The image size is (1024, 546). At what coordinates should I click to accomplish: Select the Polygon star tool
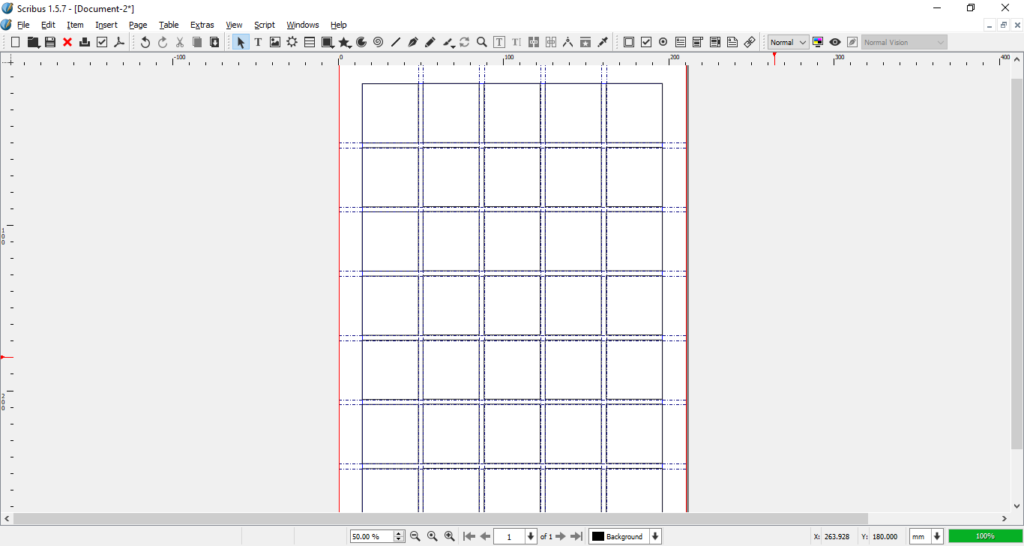coord(344,42)
